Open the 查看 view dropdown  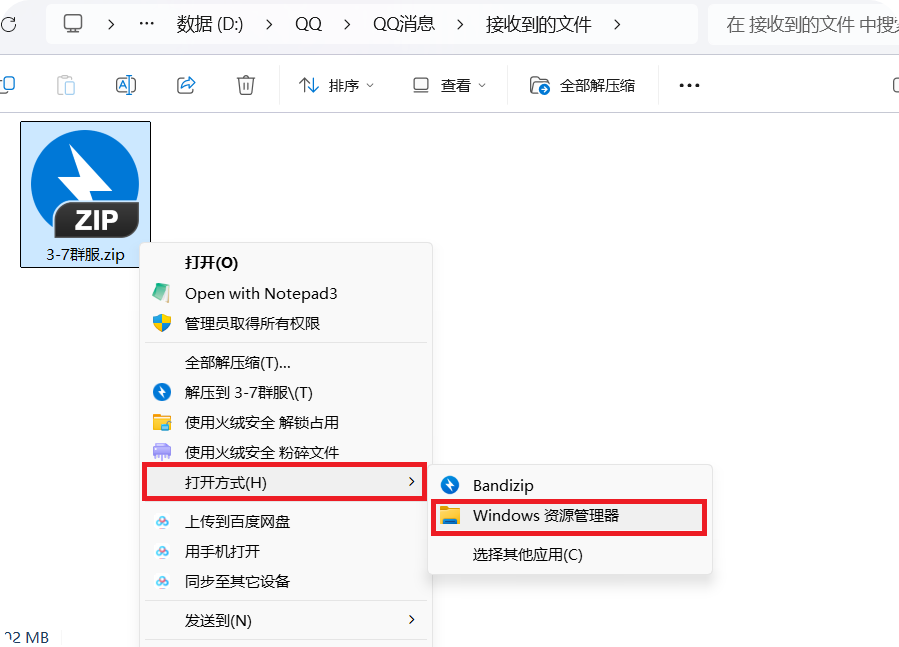coord(449,85)
